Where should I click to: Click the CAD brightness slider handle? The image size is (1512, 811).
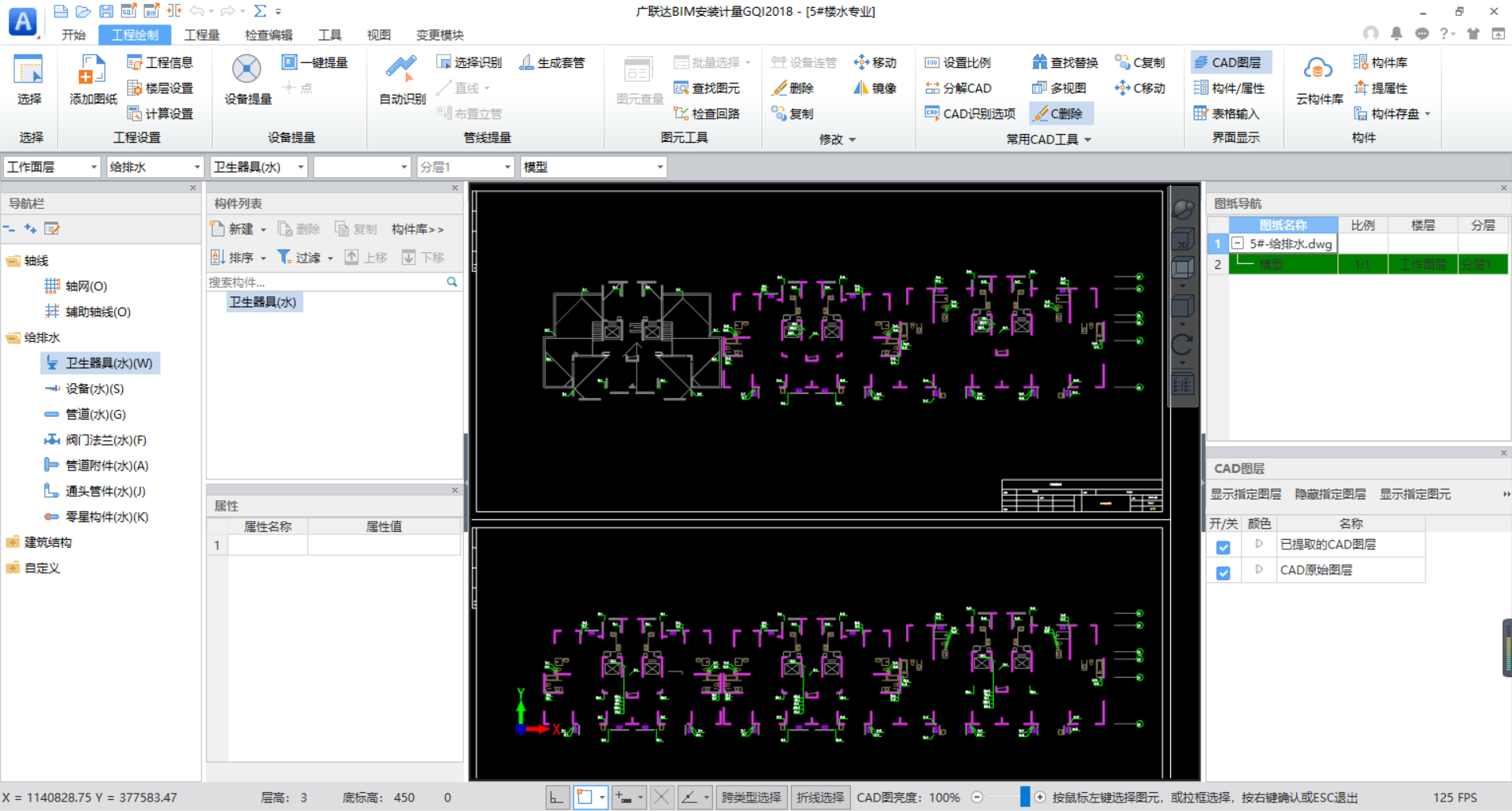click(1024, 797)
